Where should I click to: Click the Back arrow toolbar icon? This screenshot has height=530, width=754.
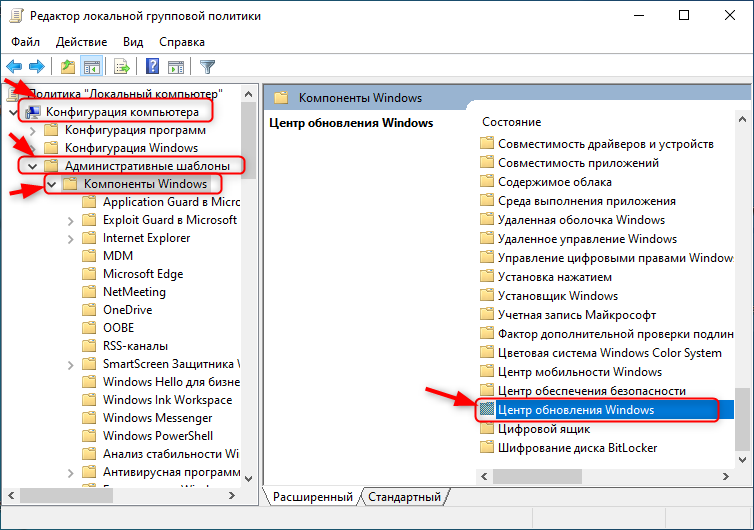coord(14,66)
